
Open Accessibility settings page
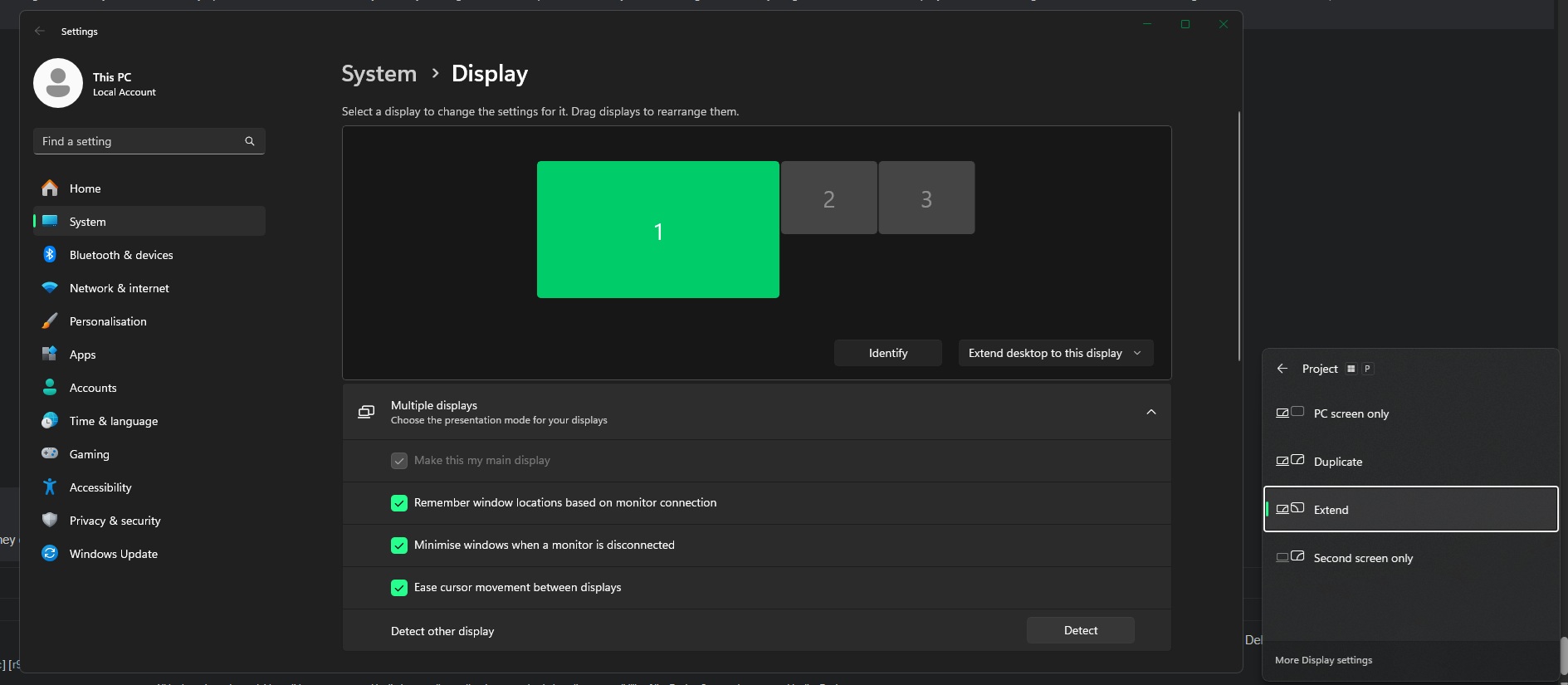(x=149, y=487)
